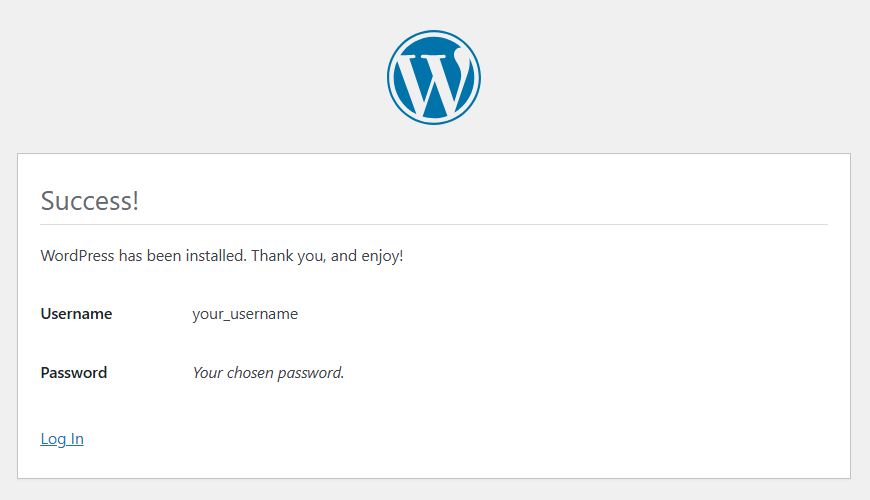Click the word "Log" in the link
The width and height of the screenshot is (870, 500).
coord(53,439)
